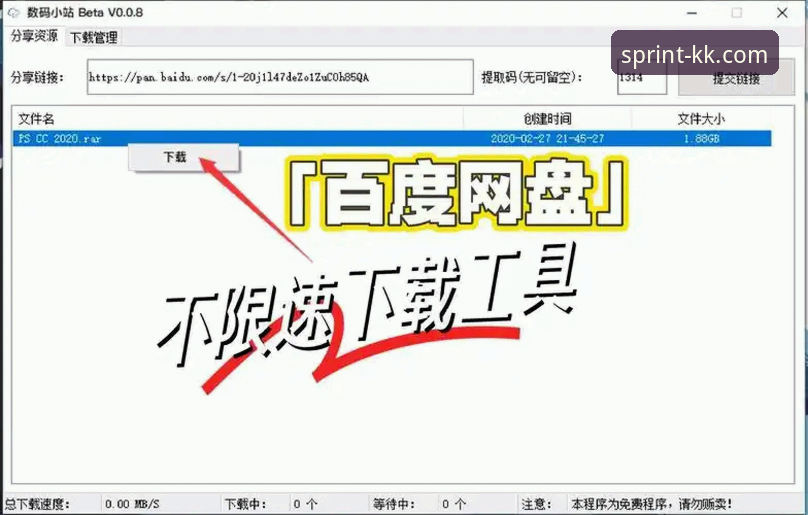This screenshot has height=515, width=808.
Task: Minimize the 数码小站 window
Action: coord(692,13)
